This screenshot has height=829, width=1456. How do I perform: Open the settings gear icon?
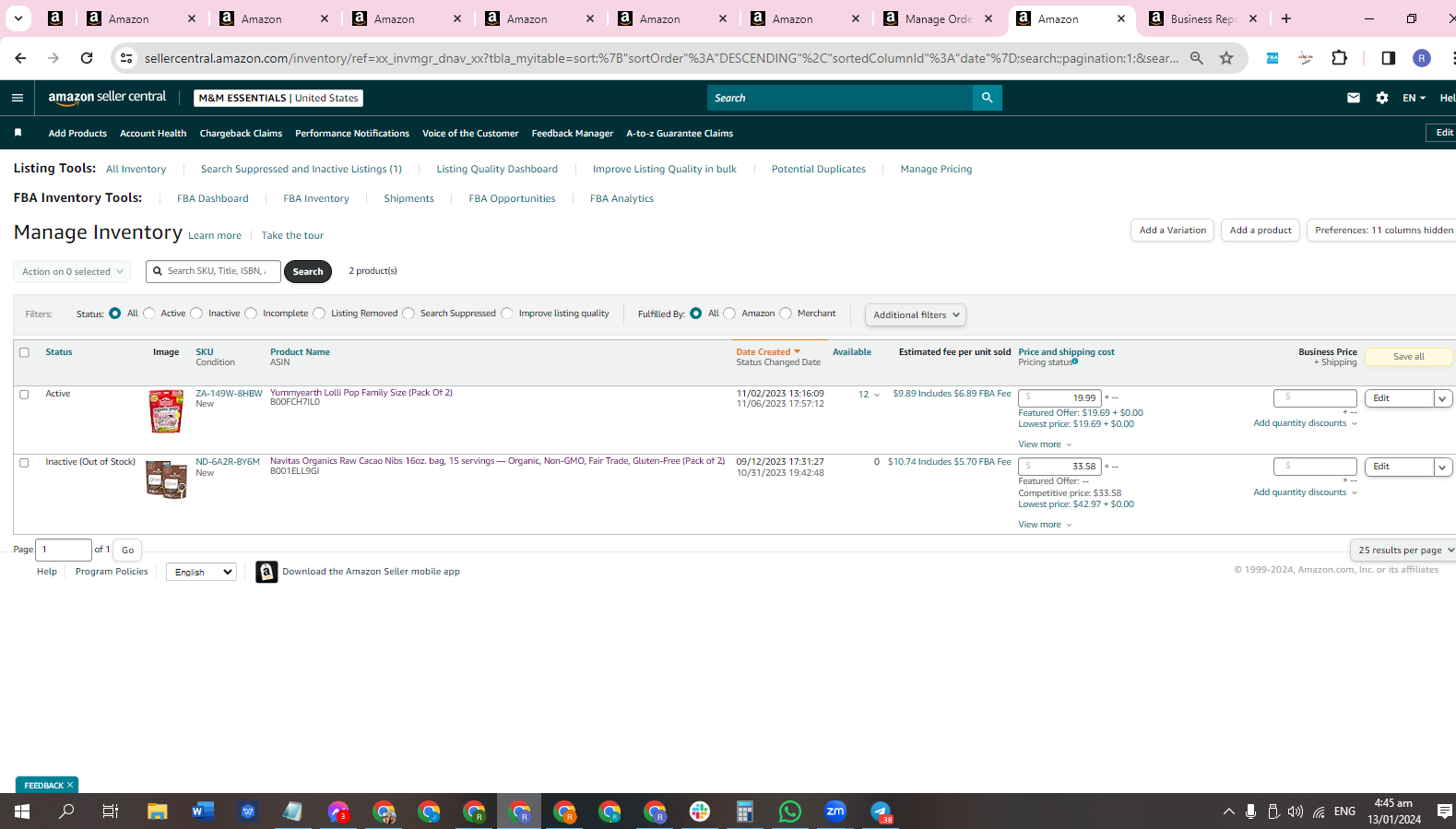[x=1381, y=98]
